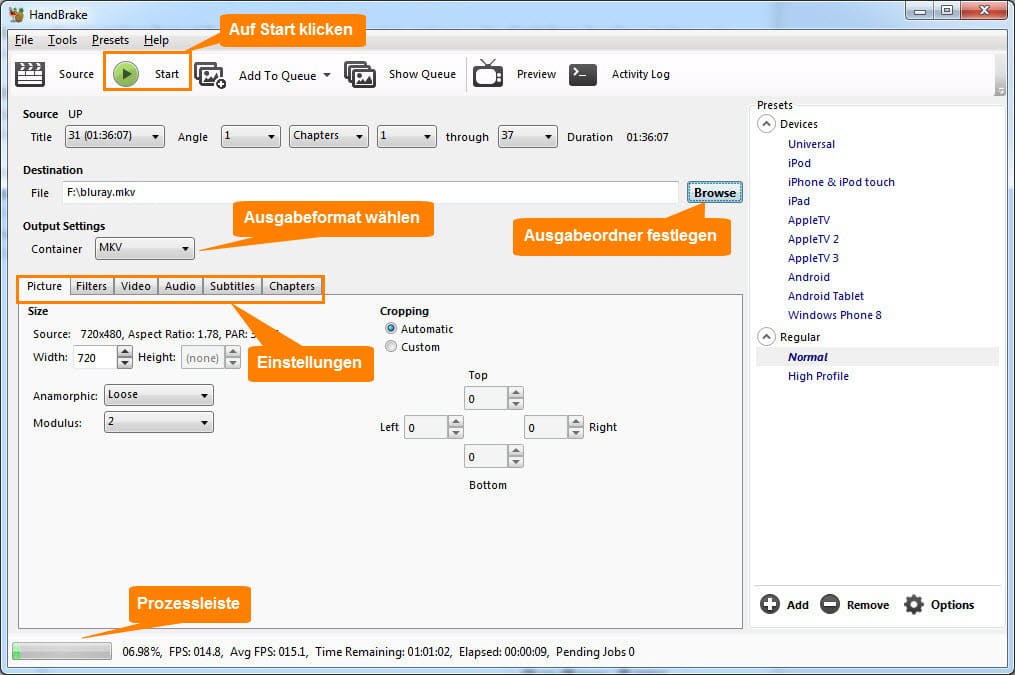This screenshot has height=675, width=1015.
Task: Select the Android Tablet preset
Action: point(825,296)
